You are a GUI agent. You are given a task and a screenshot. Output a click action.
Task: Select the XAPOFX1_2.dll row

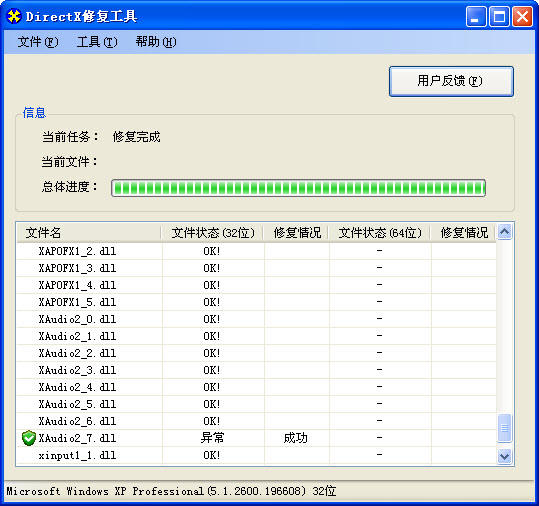256,251
